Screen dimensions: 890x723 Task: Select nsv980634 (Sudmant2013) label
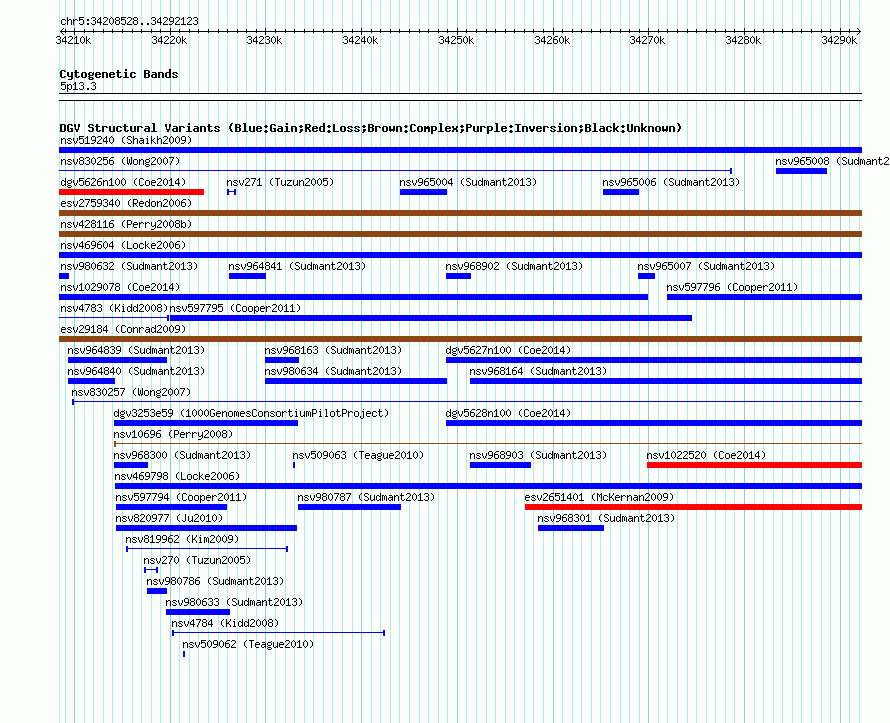pos(333,371)
